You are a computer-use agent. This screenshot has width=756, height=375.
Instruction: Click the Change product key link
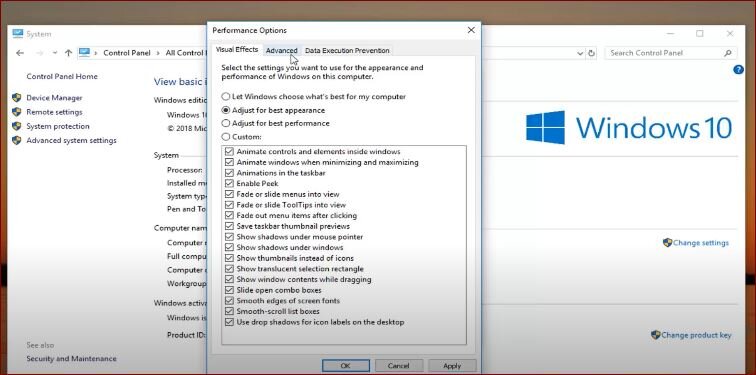pyautogui.click(x=696, y=335)
